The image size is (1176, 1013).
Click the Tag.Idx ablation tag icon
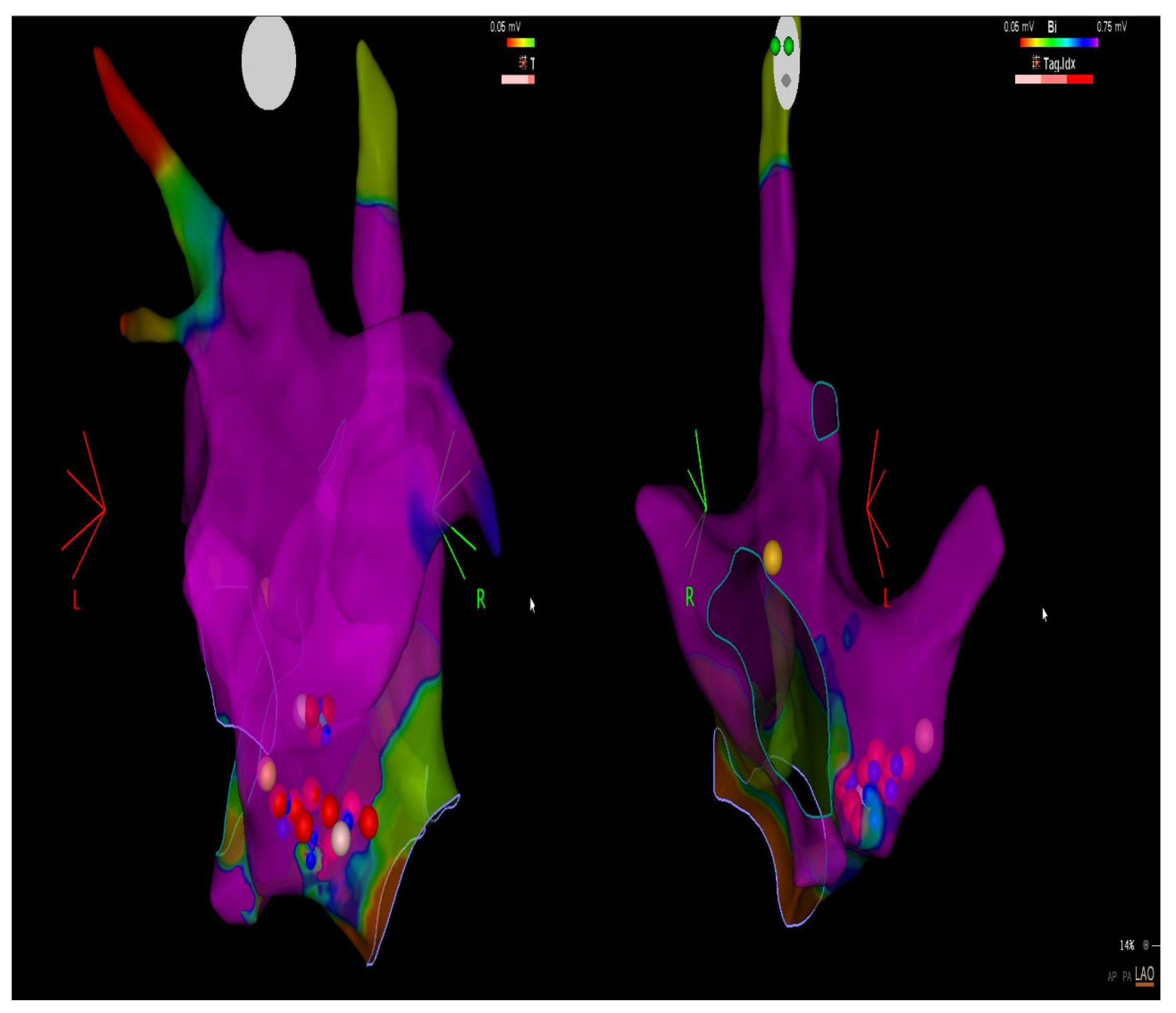point(1036,63)
